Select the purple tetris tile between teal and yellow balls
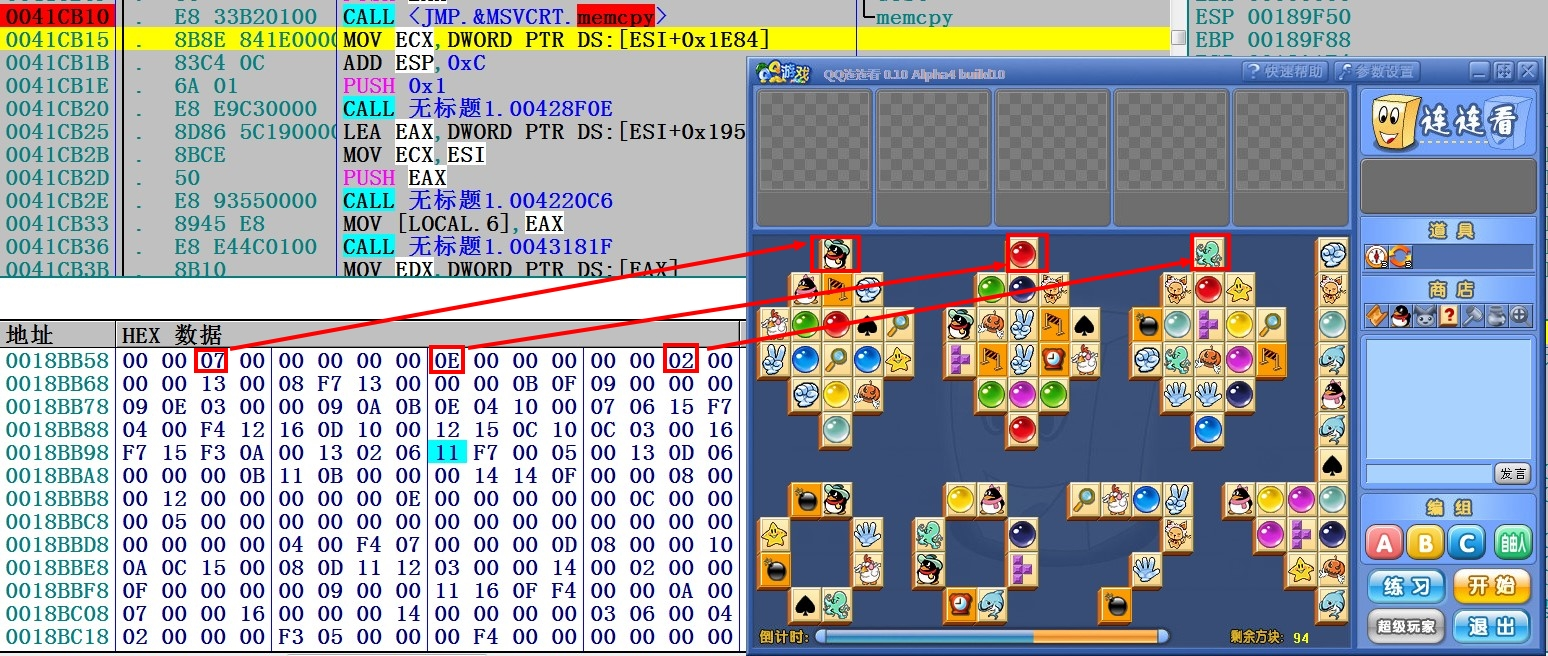The image size is (1548, 656). tap(1208, 324)
